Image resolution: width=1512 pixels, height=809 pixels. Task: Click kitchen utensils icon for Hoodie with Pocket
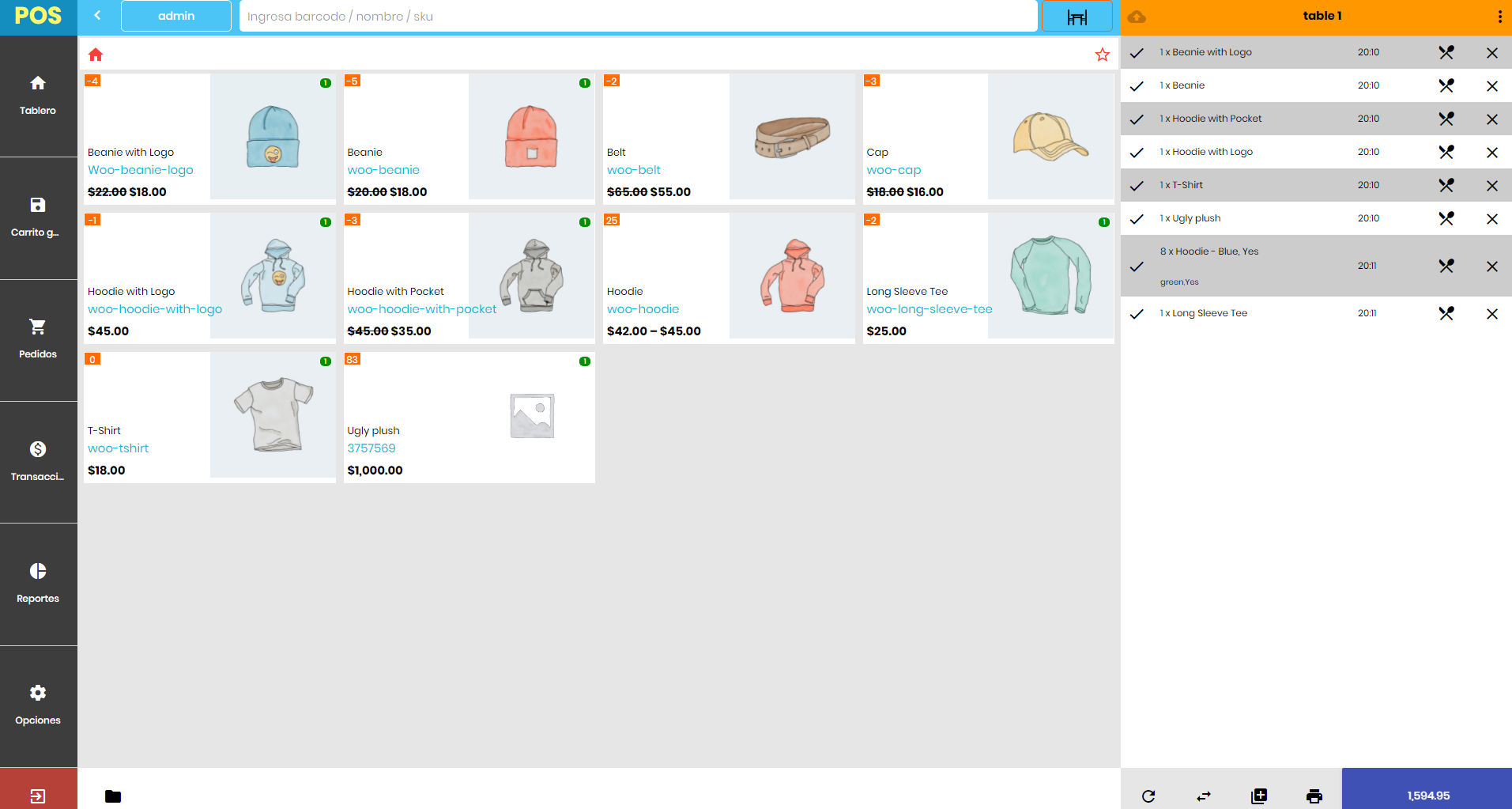(1446, 119)
